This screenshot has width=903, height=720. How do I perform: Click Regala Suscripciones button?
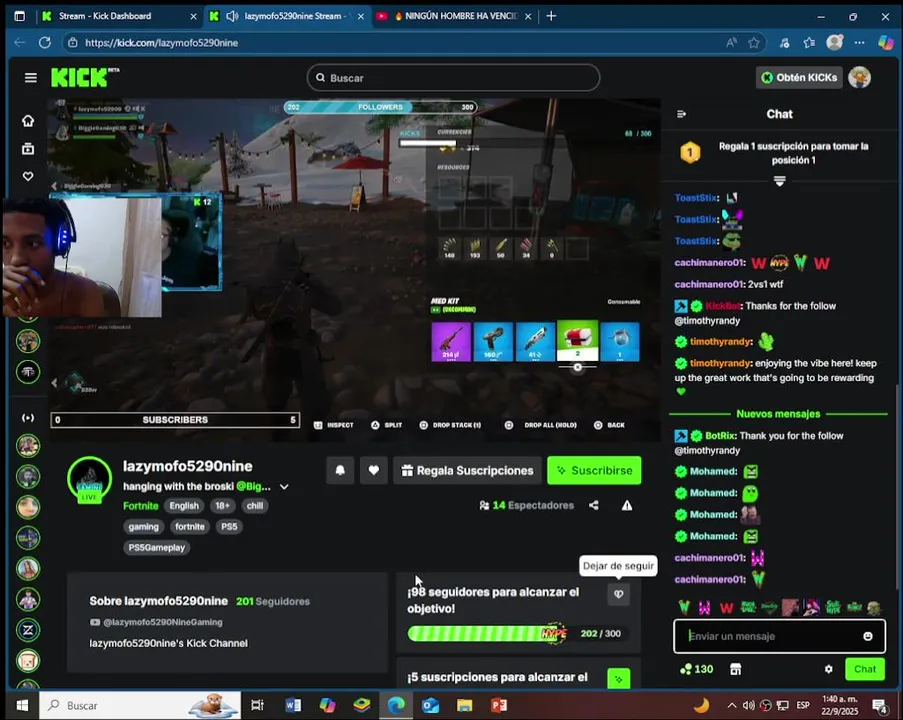tap(468, 471)
